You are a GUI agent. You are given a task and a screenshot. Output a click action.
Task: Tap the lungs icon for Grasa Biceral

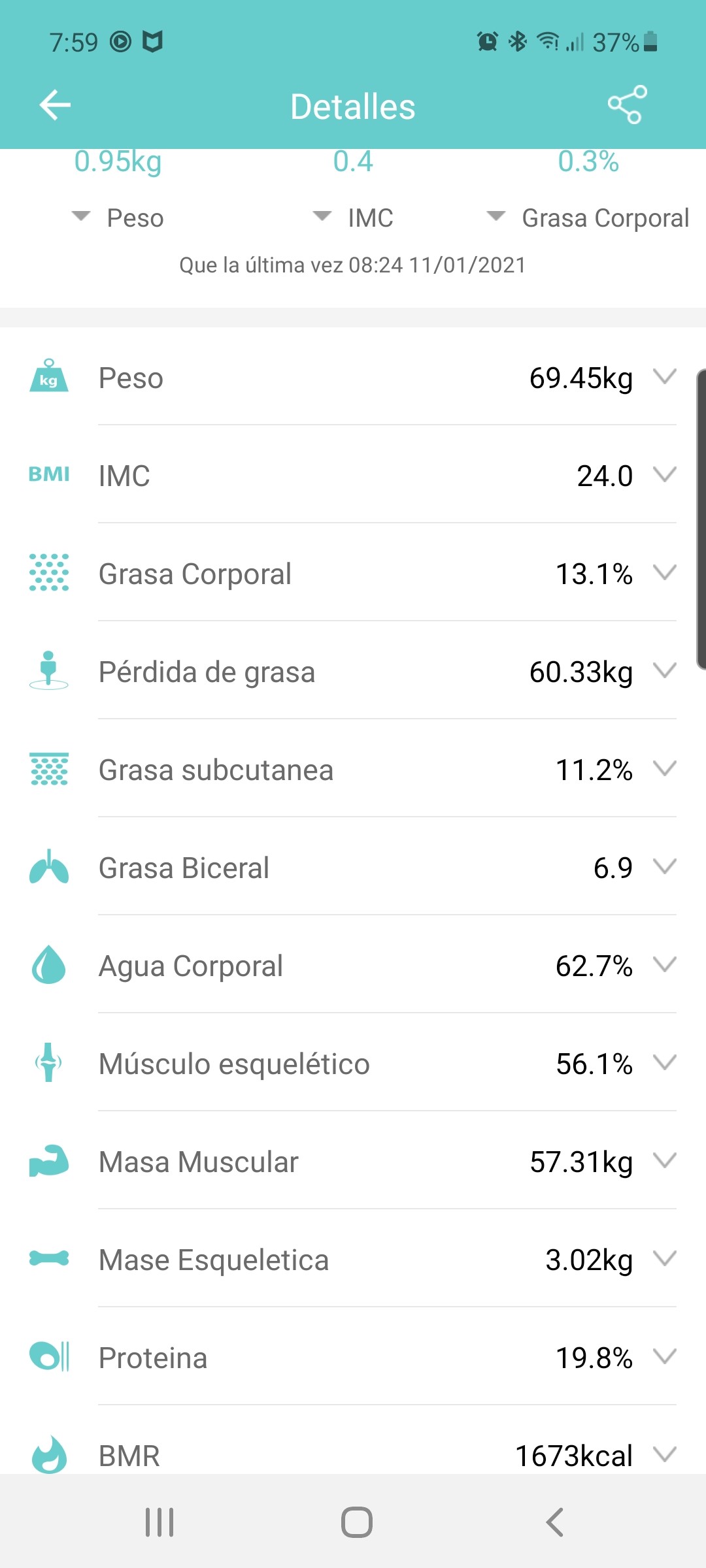[x=49, y=866]
